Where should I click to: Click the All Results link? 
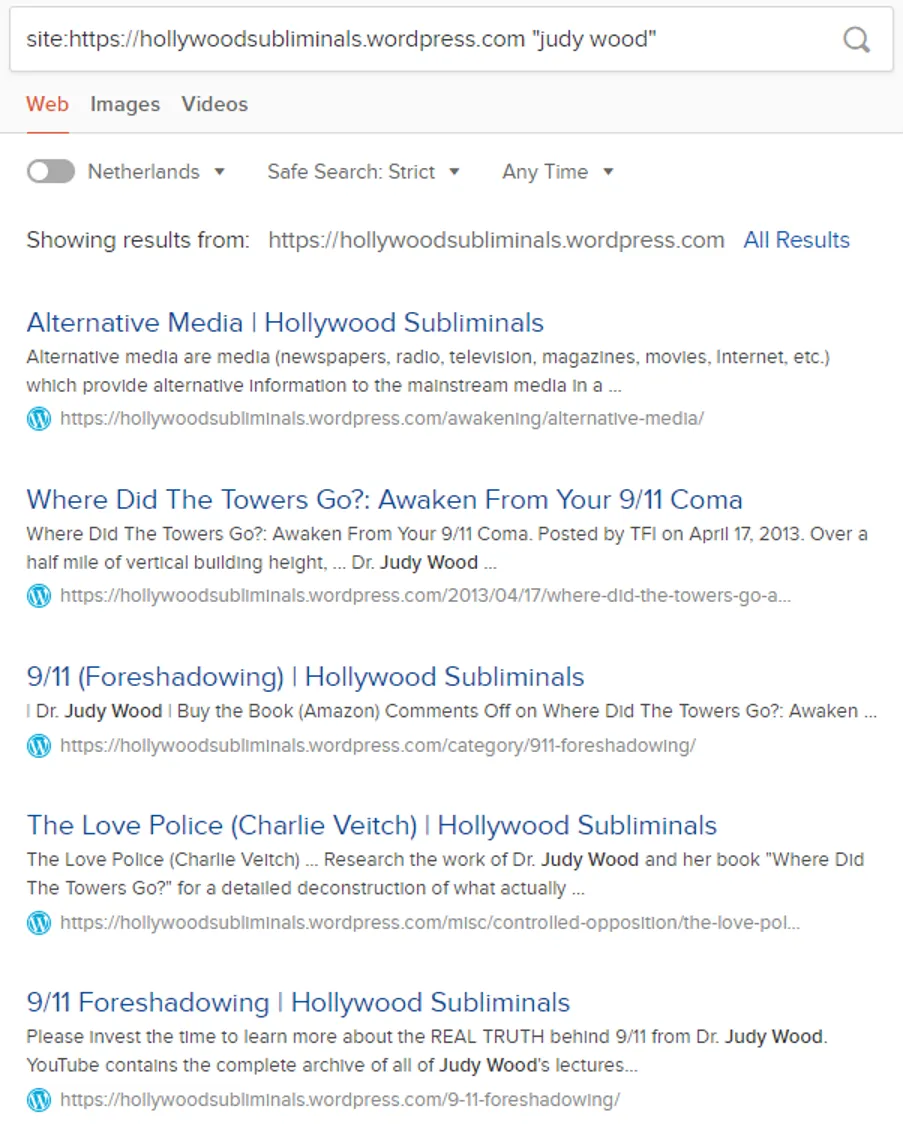click(796, 240)
